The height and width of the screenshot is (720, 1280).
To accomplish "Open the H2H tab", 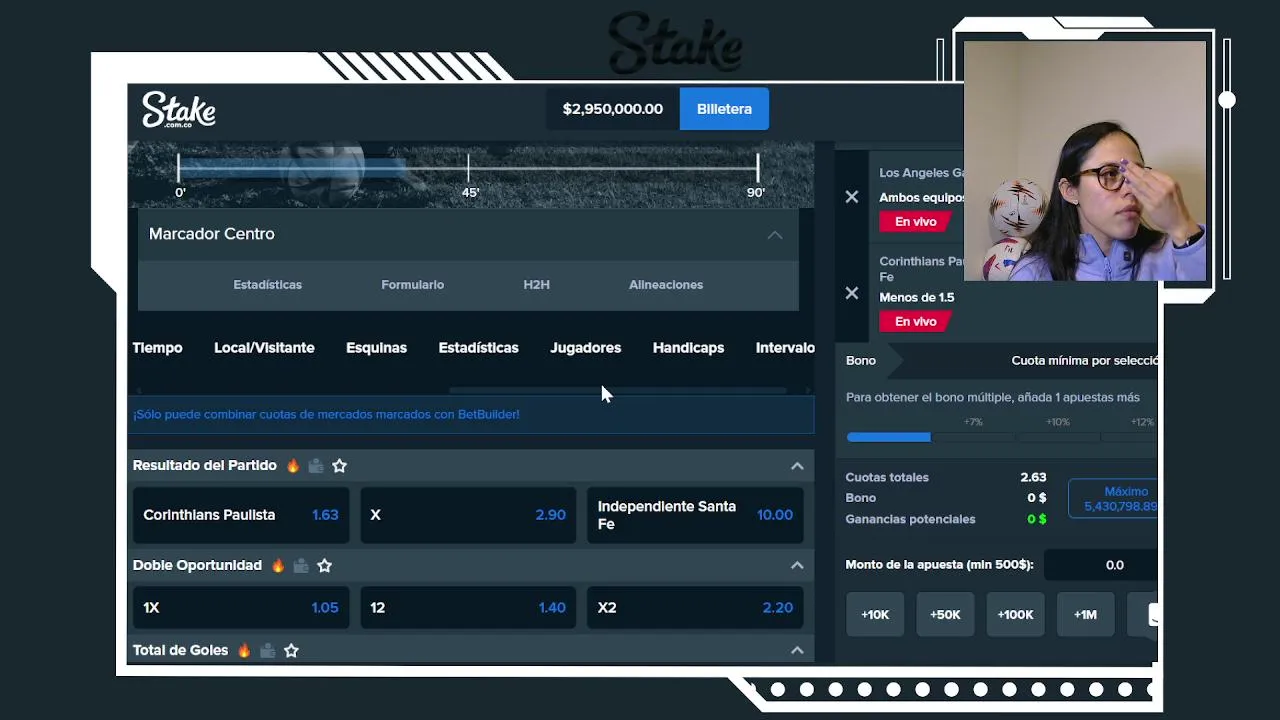I will [536, 285].
